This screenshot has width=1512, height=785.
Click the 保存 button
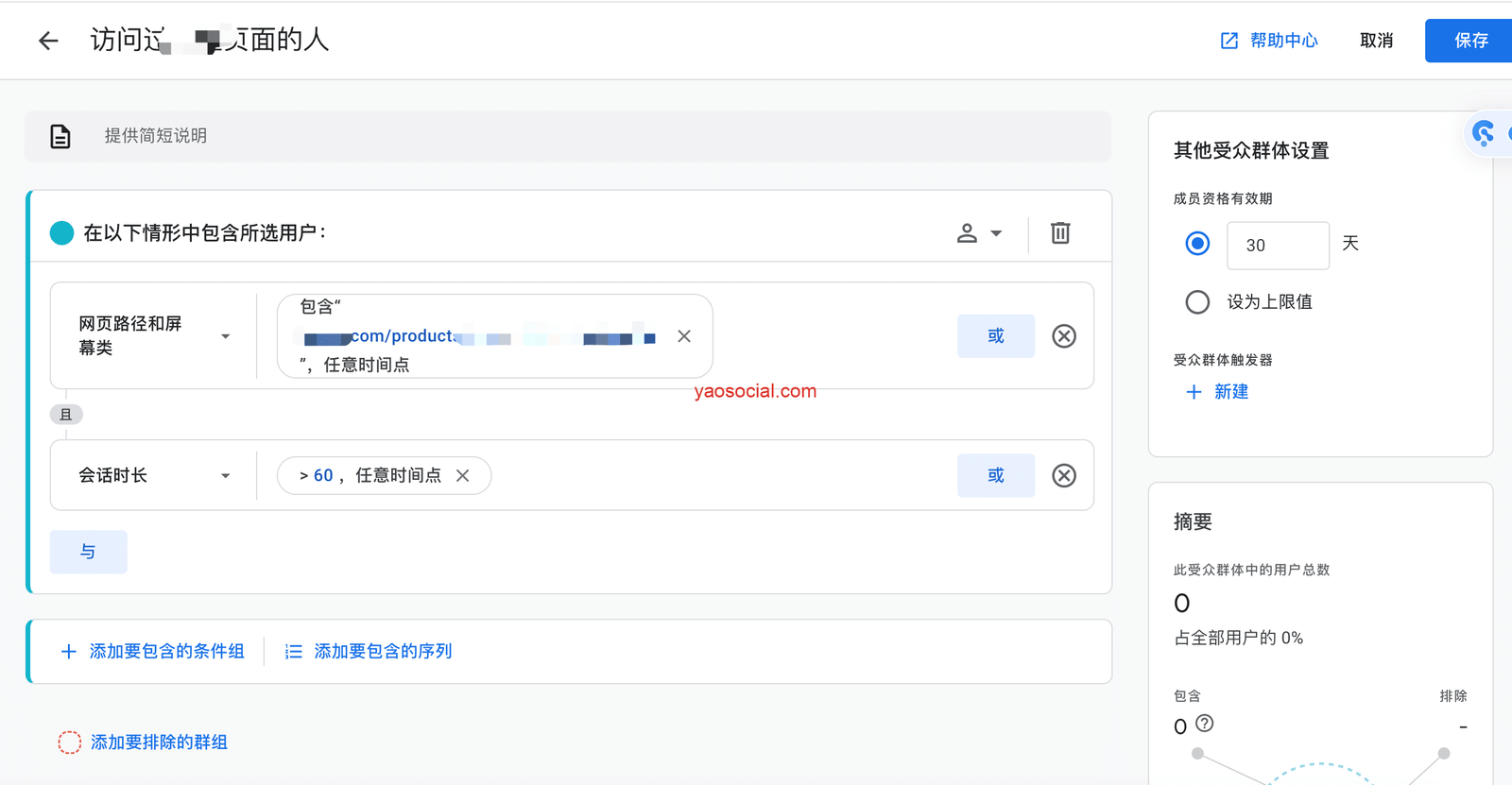click(1470, 41)
